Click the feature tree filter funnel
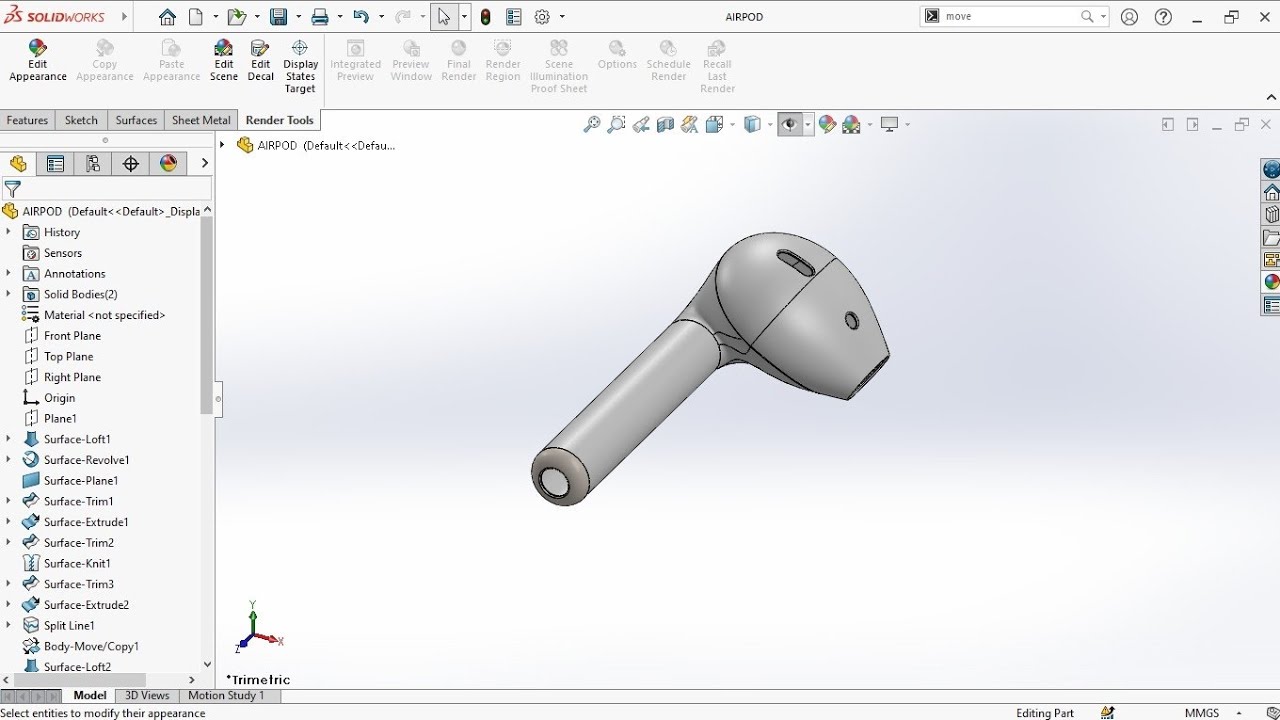 tap(13, 189)
